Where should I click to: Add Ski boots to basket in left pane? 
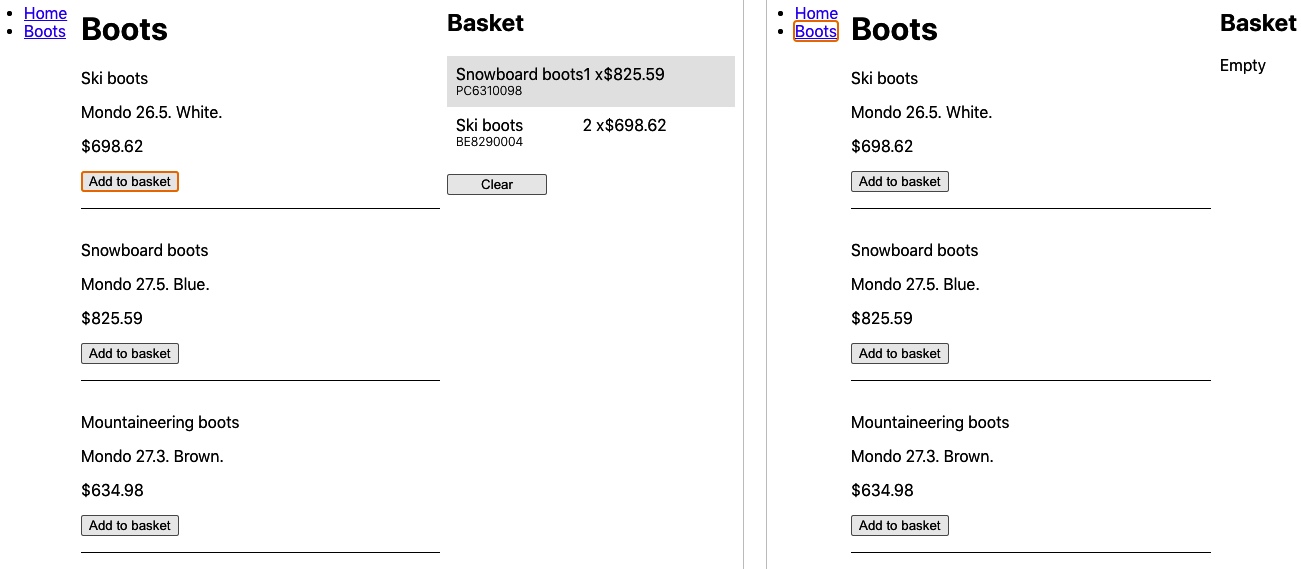tap(130, 181)
